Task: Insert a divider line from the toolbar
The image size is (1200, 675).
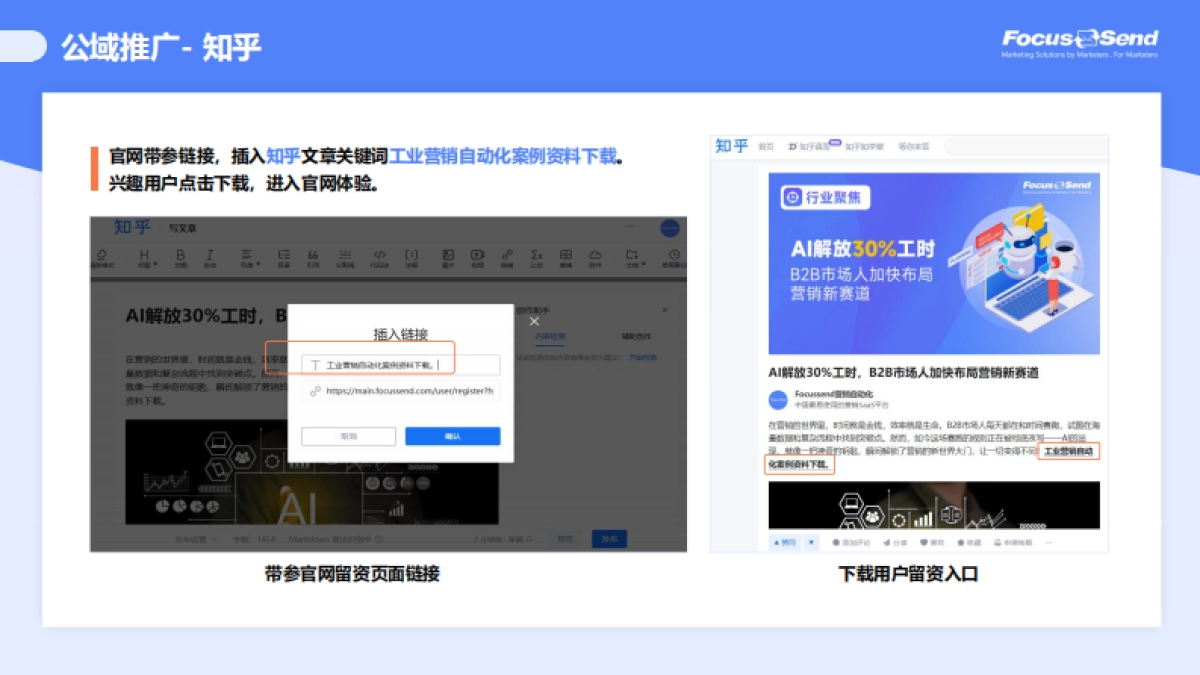Action: tap(344, 253)
